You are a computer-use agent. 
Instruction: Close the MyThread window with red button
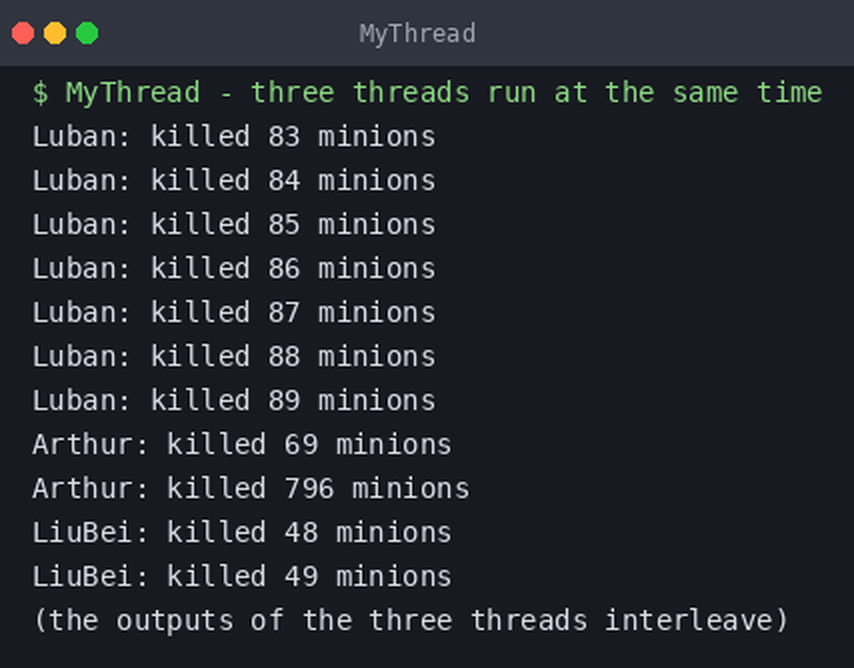coord(23,33)
